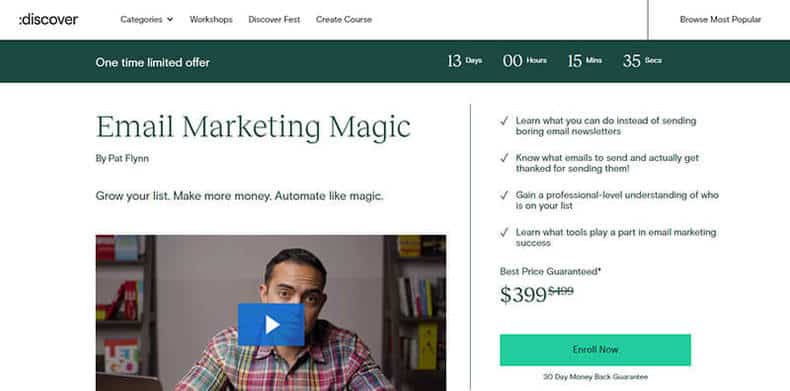Image resolution: width=790 pixels, height=391 pixels.
Task: Click the checkmark beside Learn what tools
Action: point(504,233)
